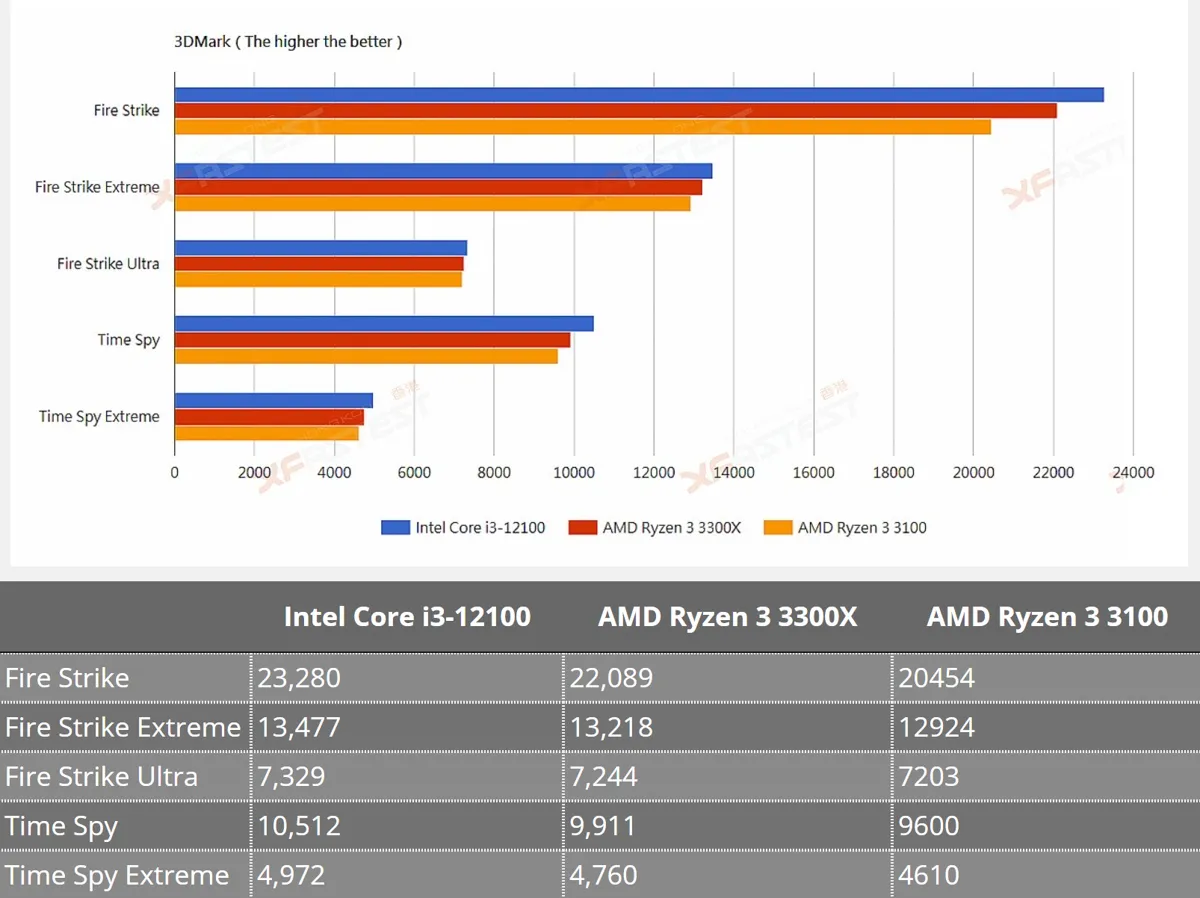This screenshot has height=898, width=1200.
Task: Click the Time Spy Extreme axis label
Action: coord(99,417)
